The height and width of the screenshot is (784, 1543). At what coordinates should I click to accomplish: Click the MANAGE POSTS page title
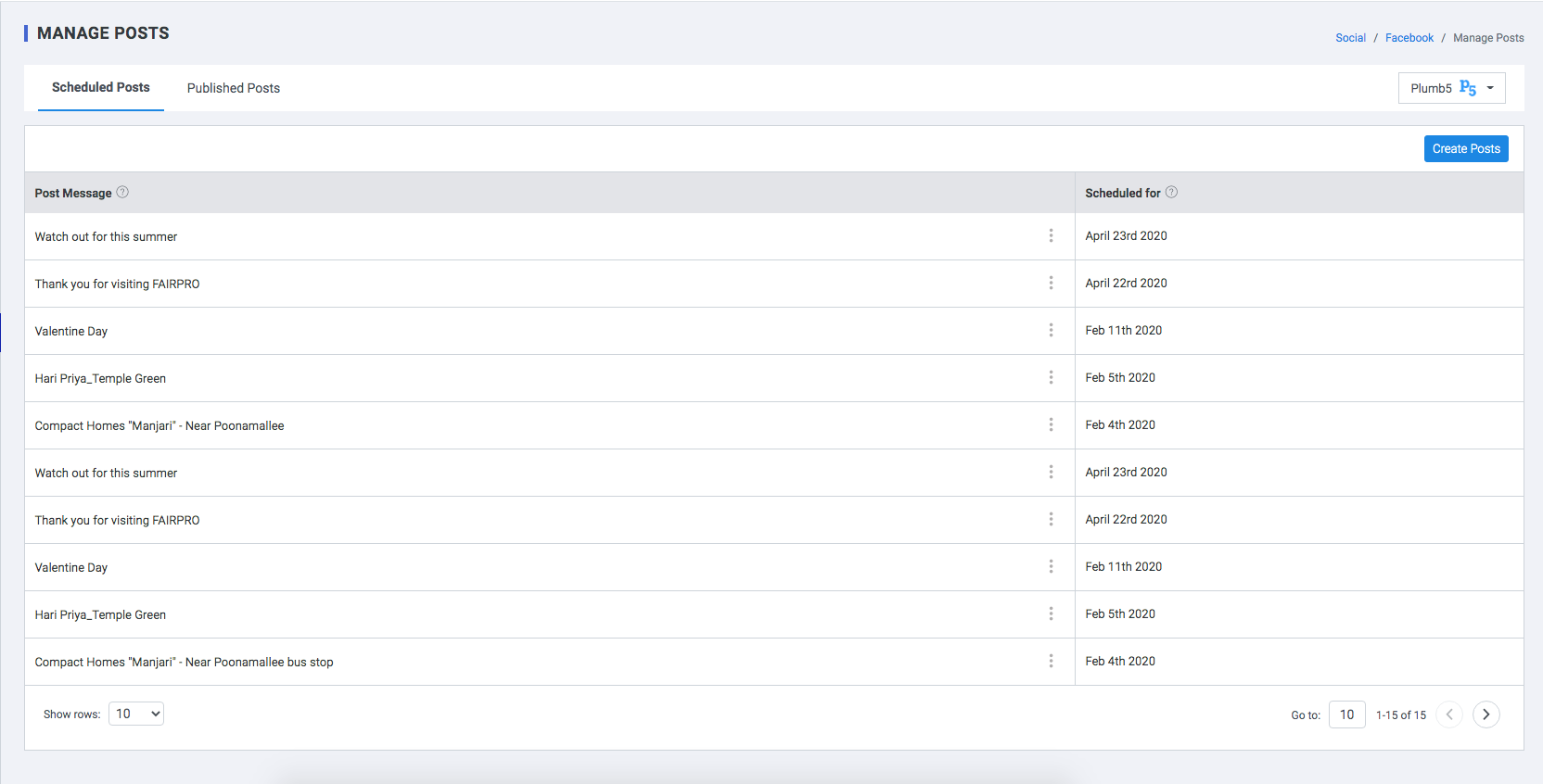(103, 33)
